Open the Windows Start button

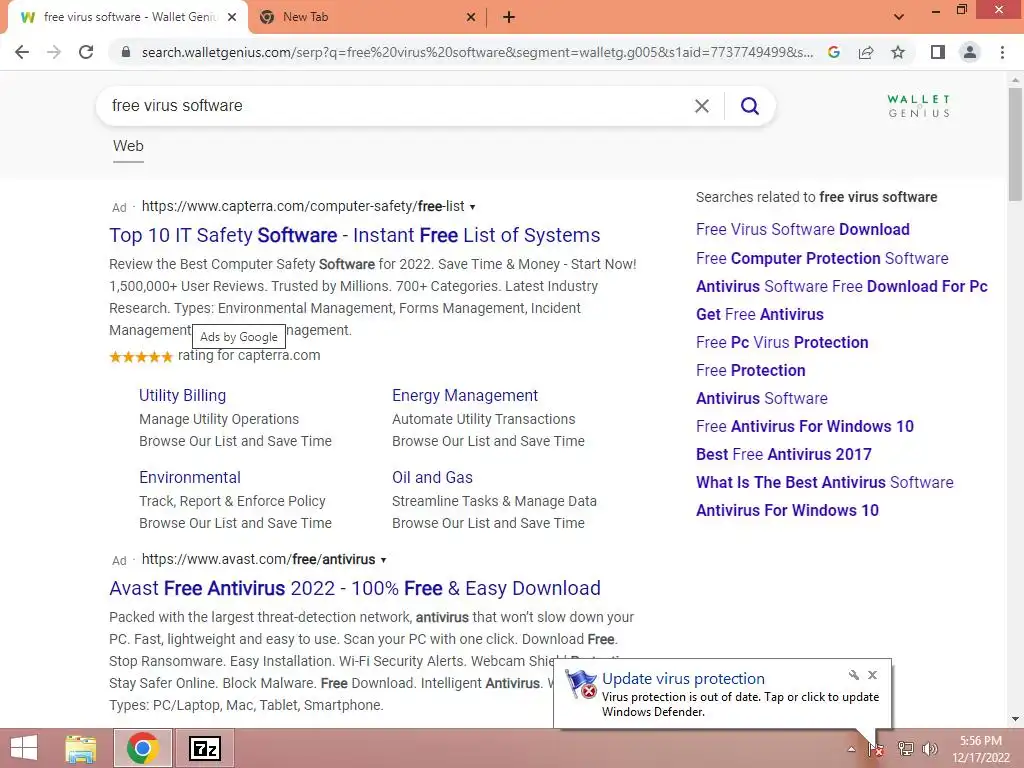[x=24, y=748]
